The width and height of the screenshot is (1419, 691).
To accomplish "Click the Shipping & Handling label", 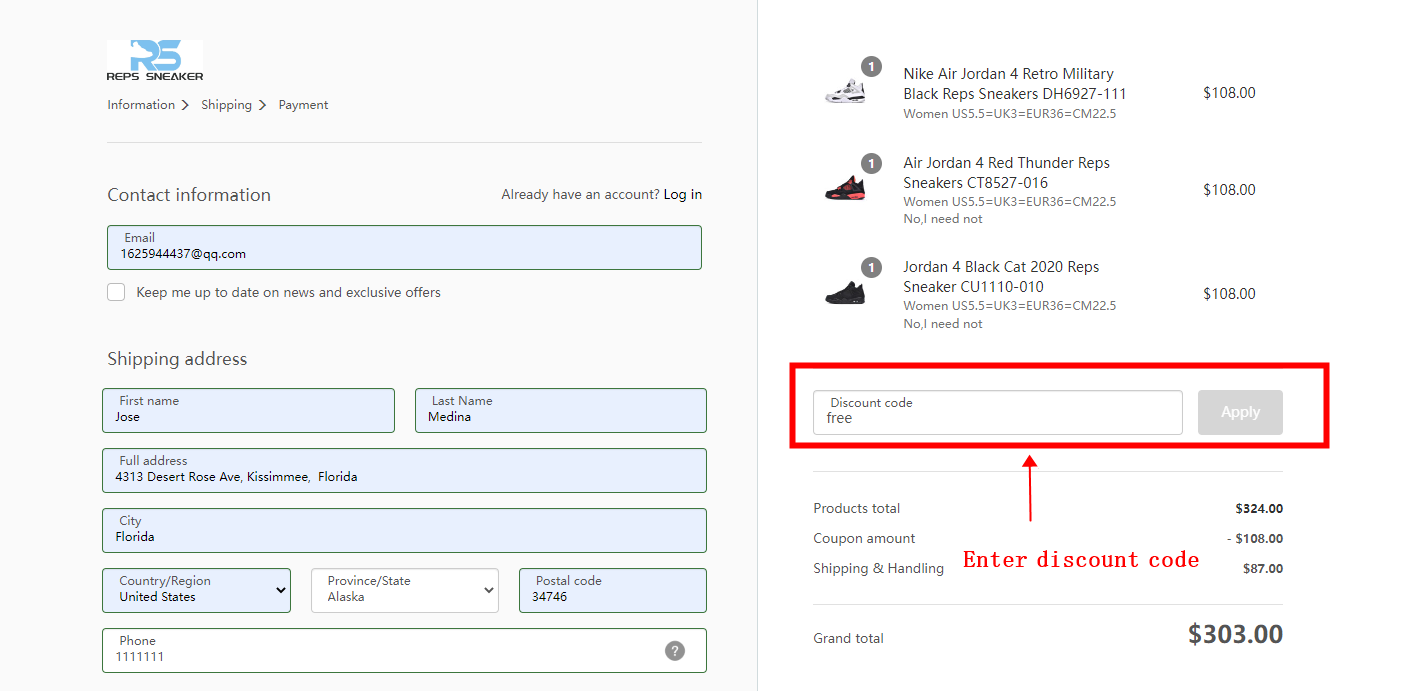I will click(x=879, y=569).
